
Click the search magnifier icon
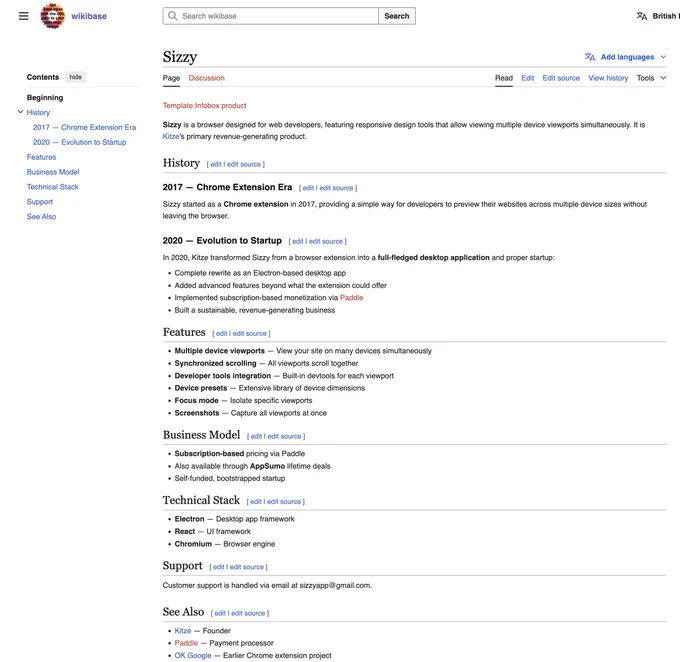point(173,16)
